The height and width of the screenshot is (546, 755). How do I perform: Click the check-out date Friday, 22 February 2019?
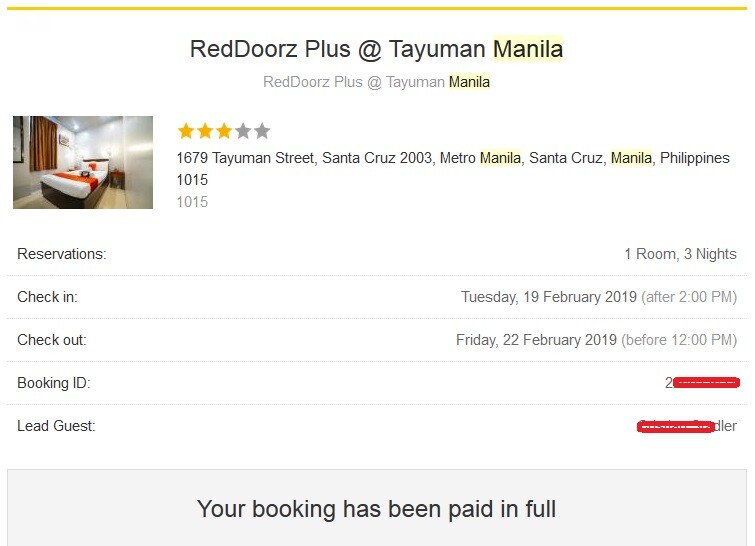[536, 340]
